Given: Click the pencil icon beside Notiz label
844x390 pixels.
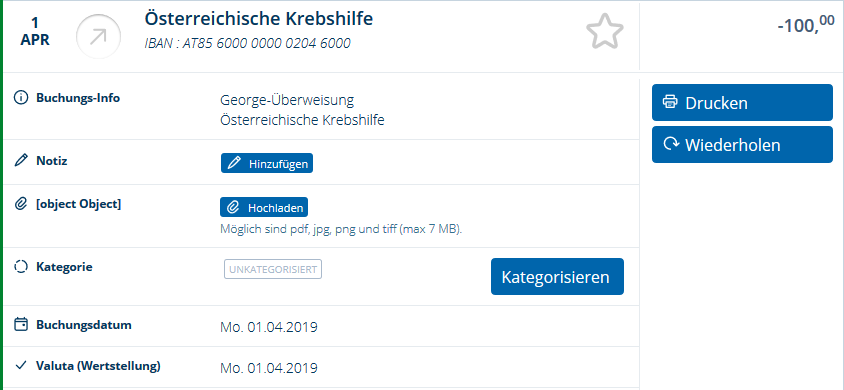Looking at the screenshot, I should coord(21,160).
